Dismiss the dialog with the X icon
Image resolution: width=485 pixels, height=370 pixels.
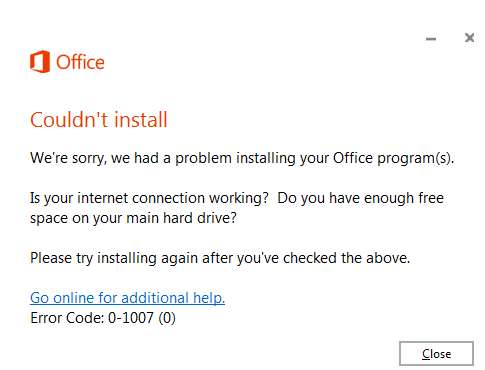(469, 38)
